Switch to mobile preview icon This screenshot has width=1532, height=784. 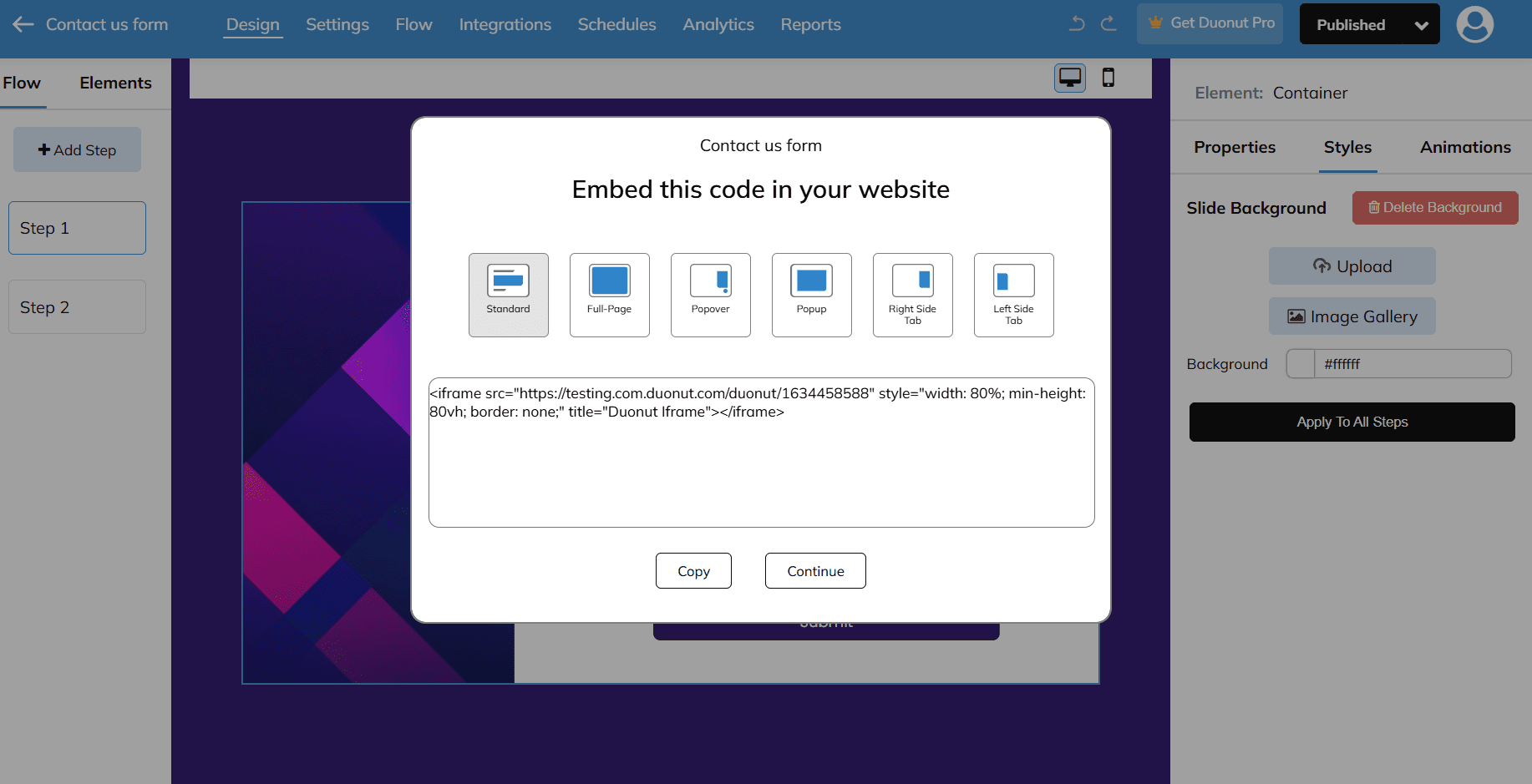[x=1108, y=78]
